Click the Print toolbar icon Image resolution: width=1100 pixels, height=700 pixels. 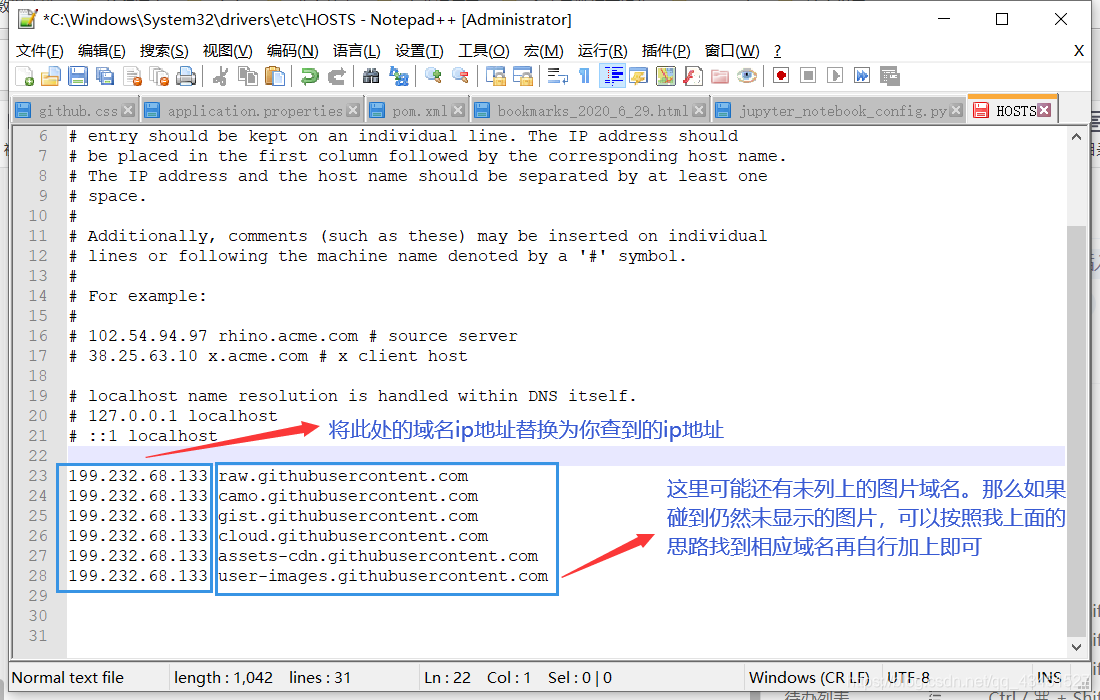click(186, 76)
